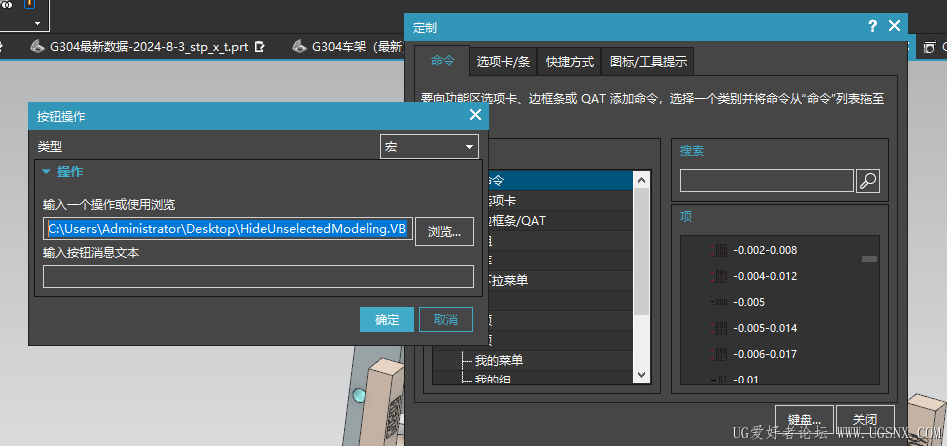Switch to the 命令 tab

point(442,61)
